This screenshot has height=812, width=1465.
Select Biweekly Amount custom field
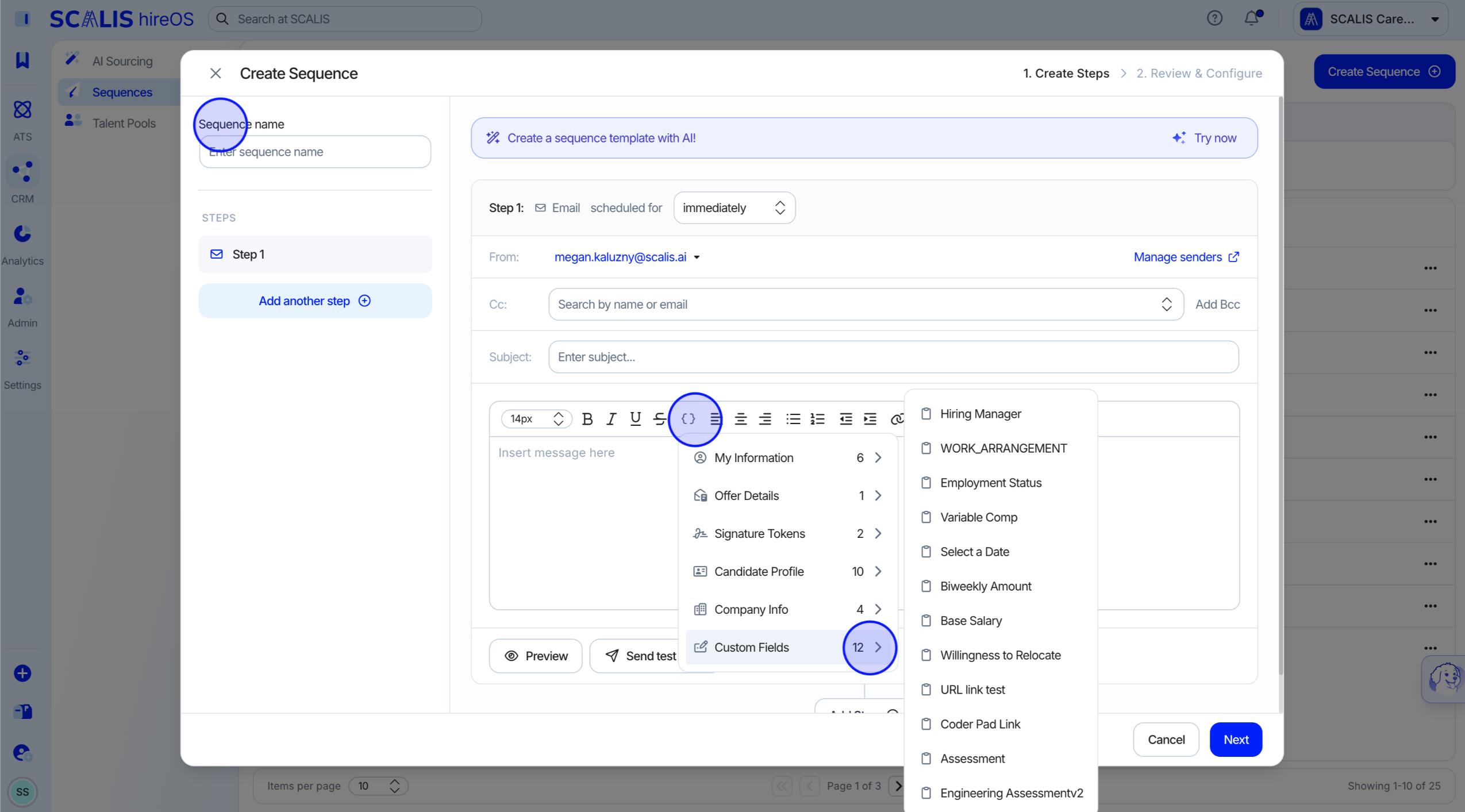[1001, 586]
